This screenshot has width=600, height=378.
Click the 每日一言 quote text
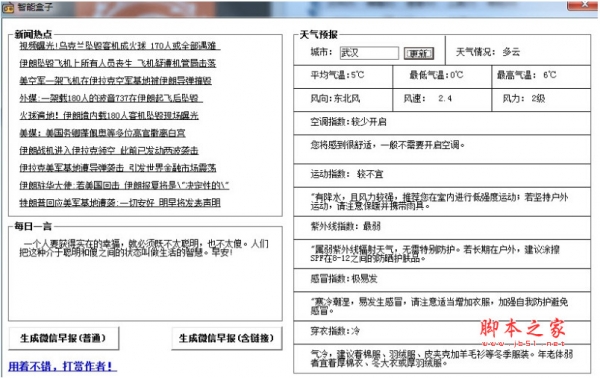coord(144,248)
